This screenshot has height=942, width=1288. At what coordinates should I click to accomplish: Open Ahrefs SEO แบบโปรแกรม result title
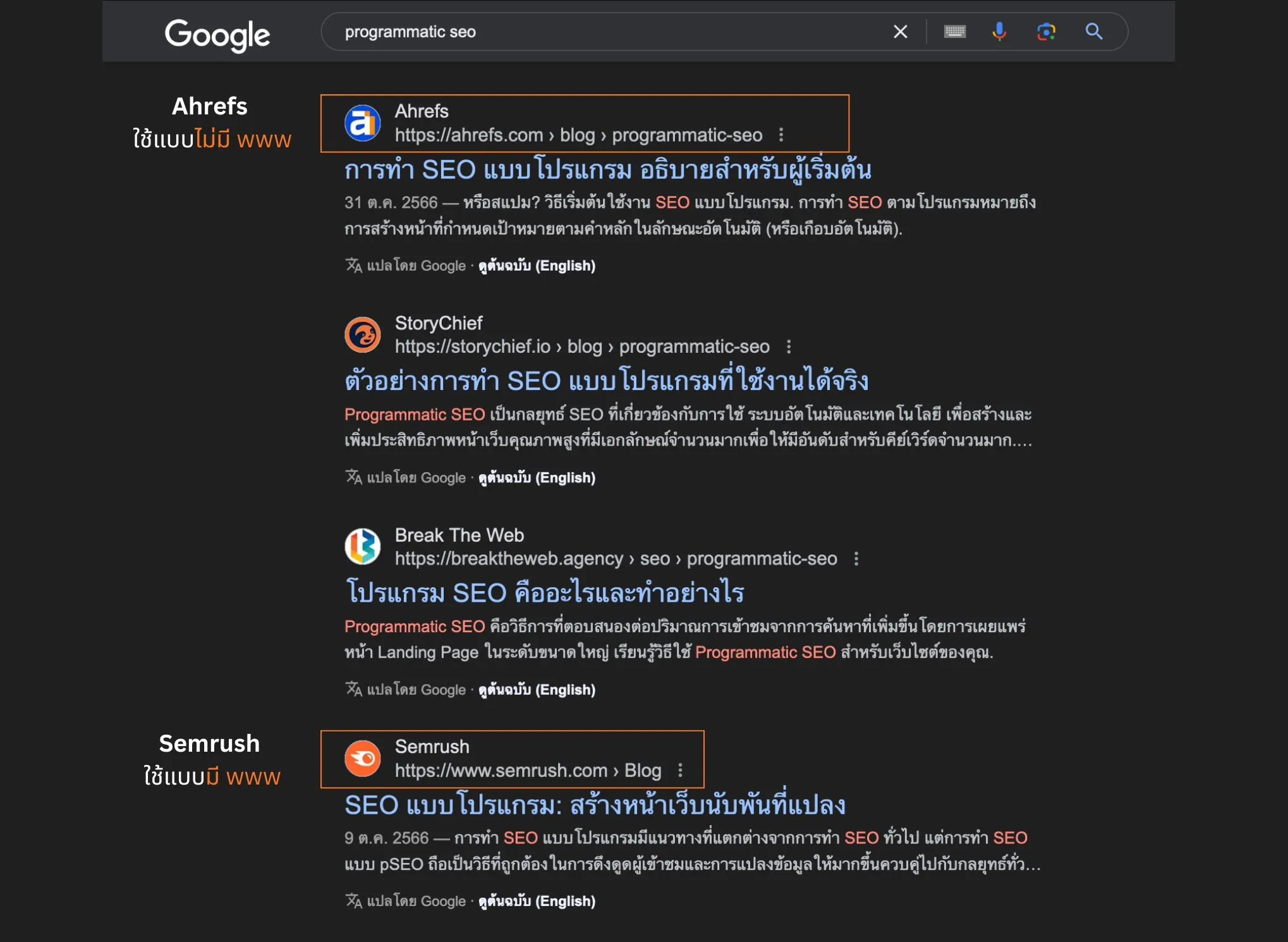click(608, 170)
